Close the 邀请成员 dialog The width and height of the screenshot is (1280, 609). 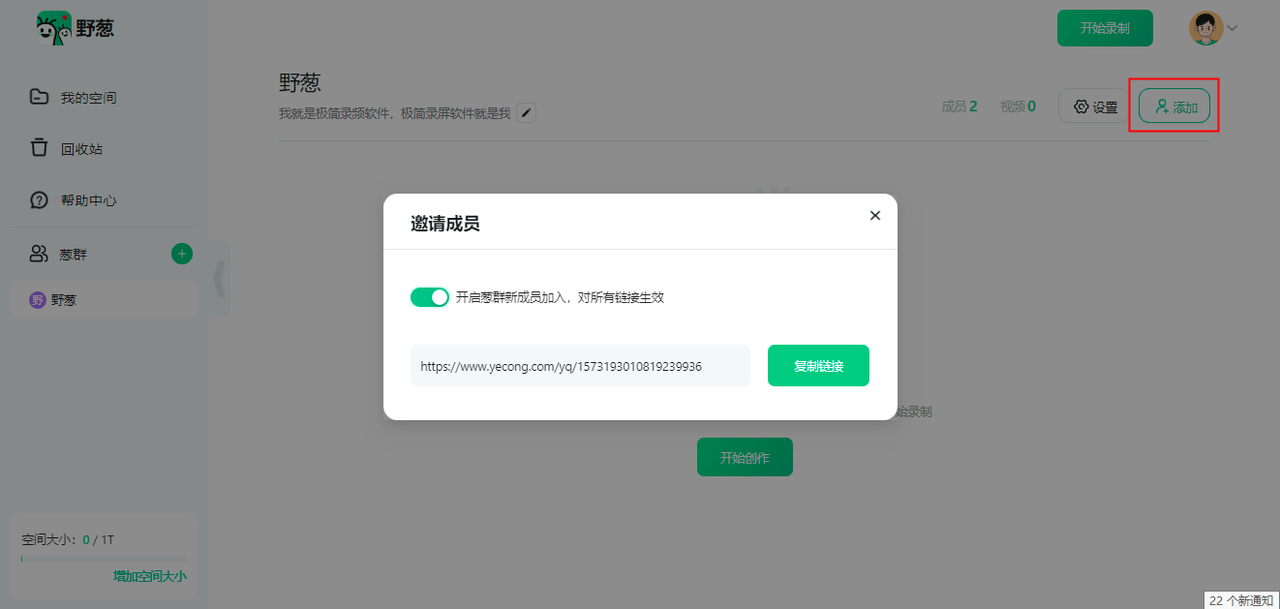click(875, 215)
